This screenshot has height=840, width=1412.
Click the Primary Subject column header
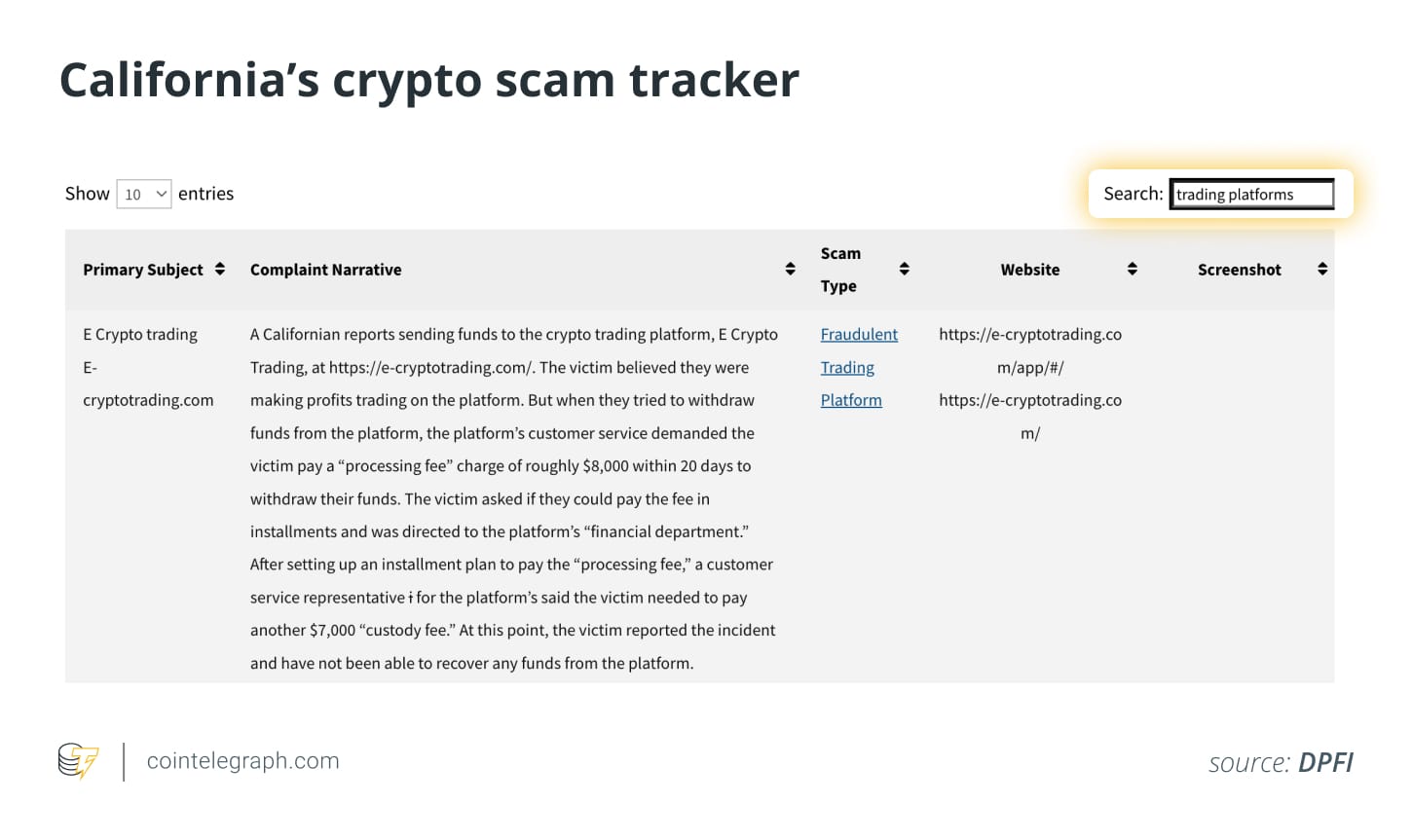tap(143, 270)
